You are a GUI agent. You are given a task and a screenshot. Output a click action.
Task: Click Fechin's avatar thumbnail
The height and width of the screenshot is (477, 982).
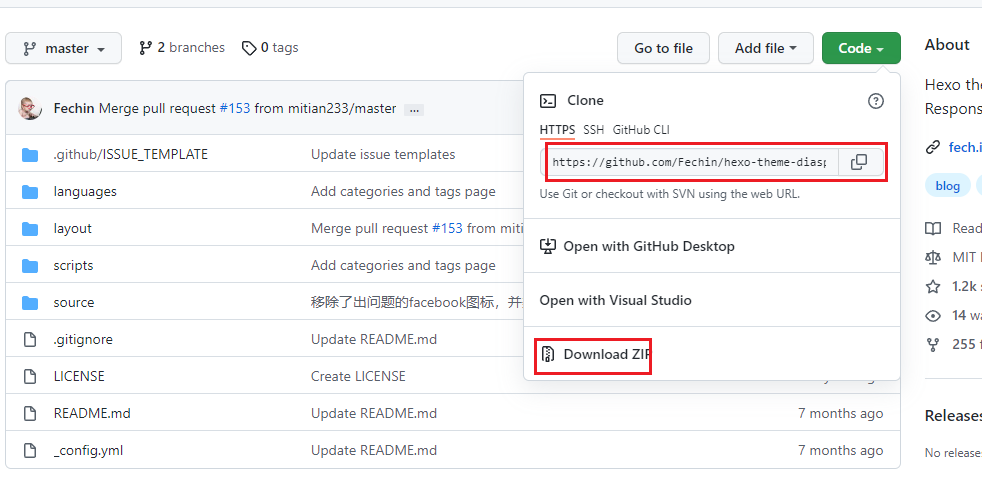(31, 108)
